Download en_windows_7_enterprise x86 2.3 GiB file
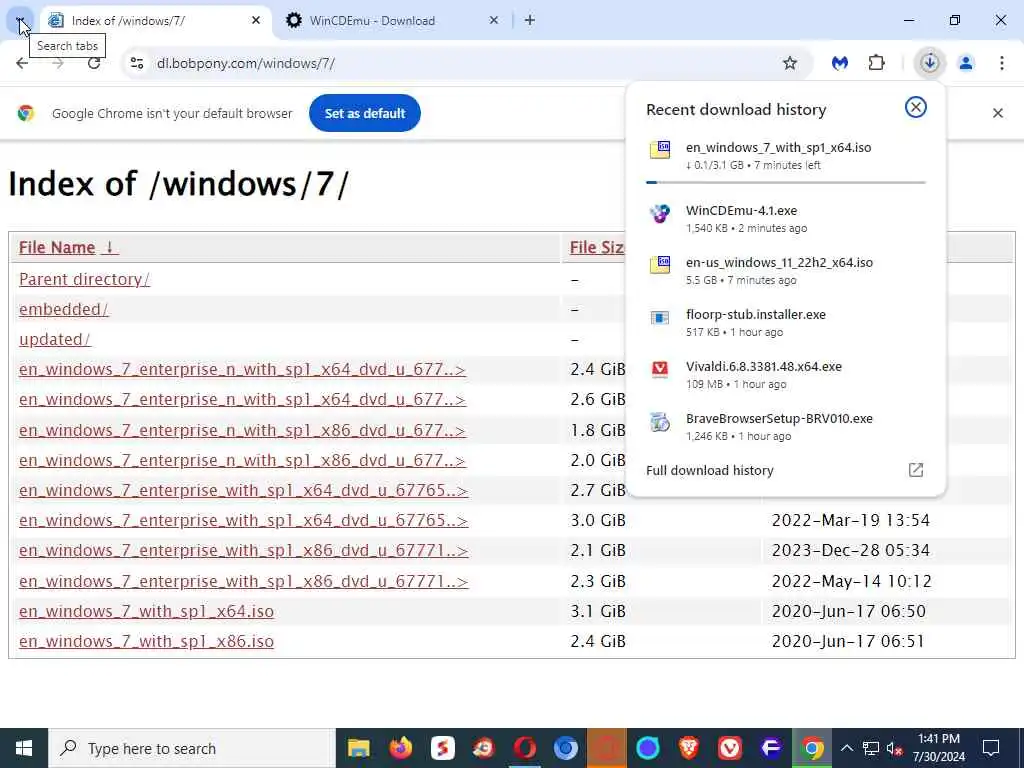The height and width of the screenshot is (768, 1024). (244, 581)
